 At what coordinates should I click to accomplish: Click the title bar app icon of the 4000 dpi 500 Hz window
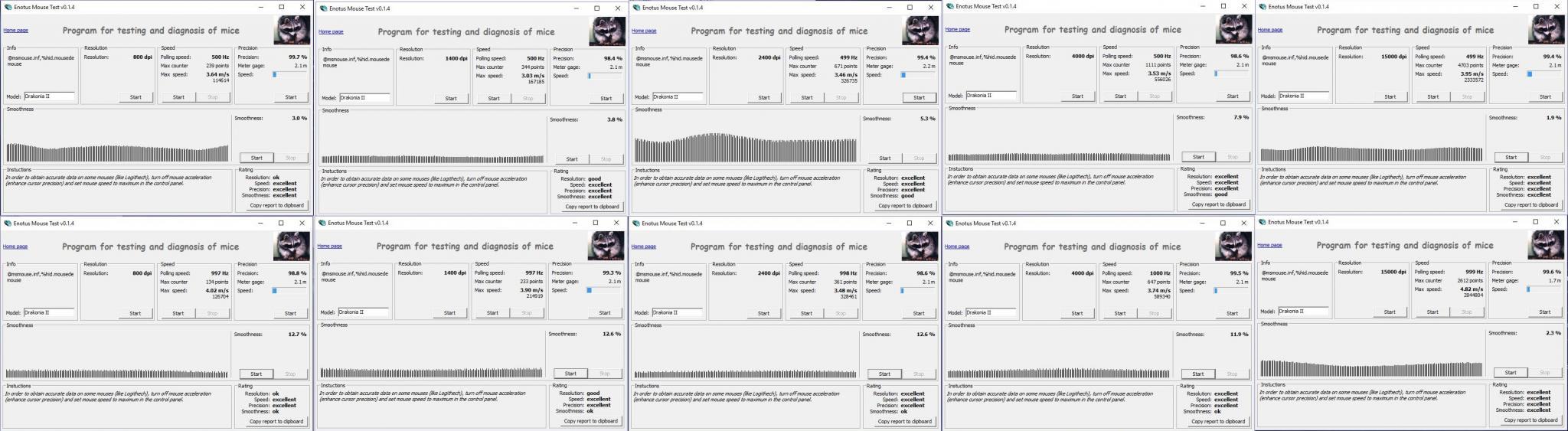click(950, 6)
